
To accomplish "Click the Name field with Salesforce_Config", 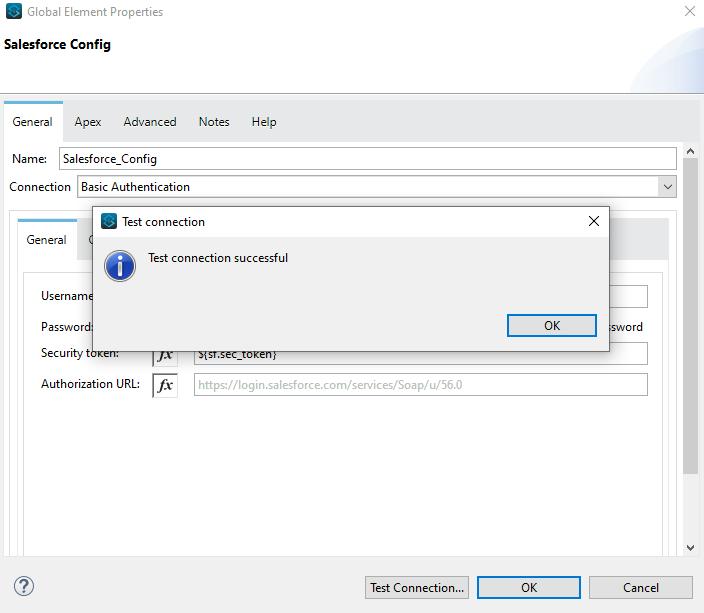I will [x=368, y=159].
